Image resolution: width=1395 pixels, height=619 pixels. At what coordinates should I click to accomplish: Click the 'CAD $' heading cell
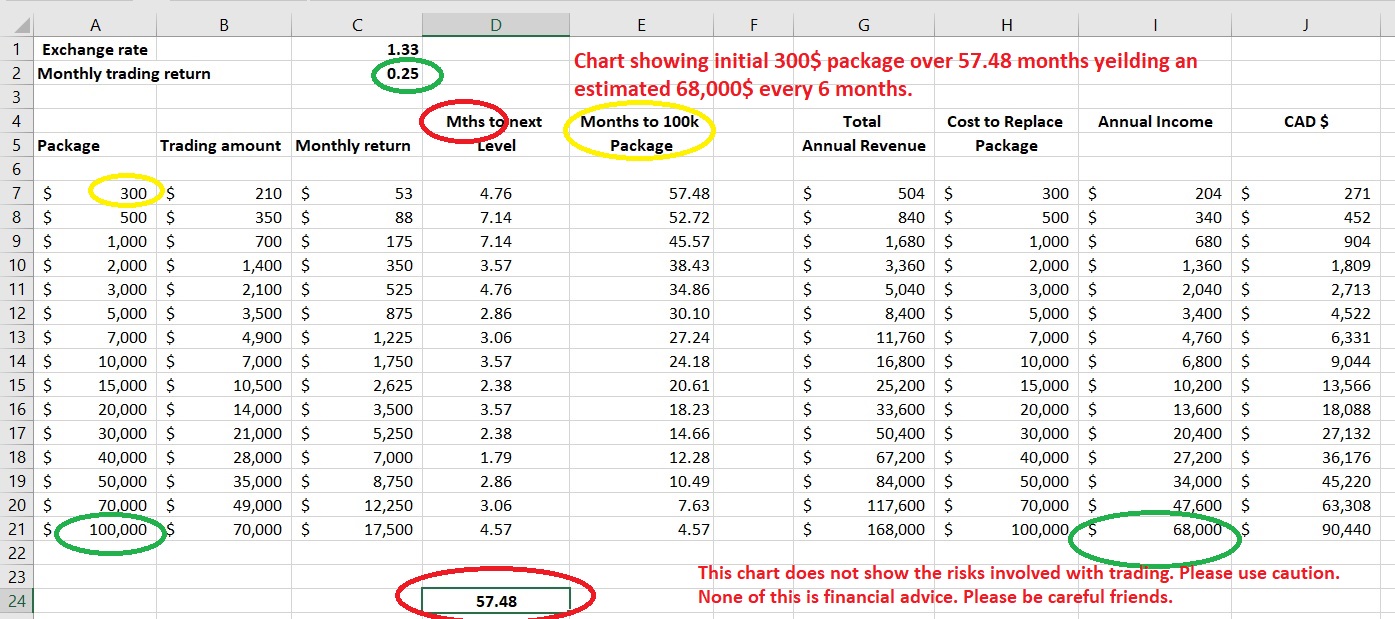coord(1305,121)
